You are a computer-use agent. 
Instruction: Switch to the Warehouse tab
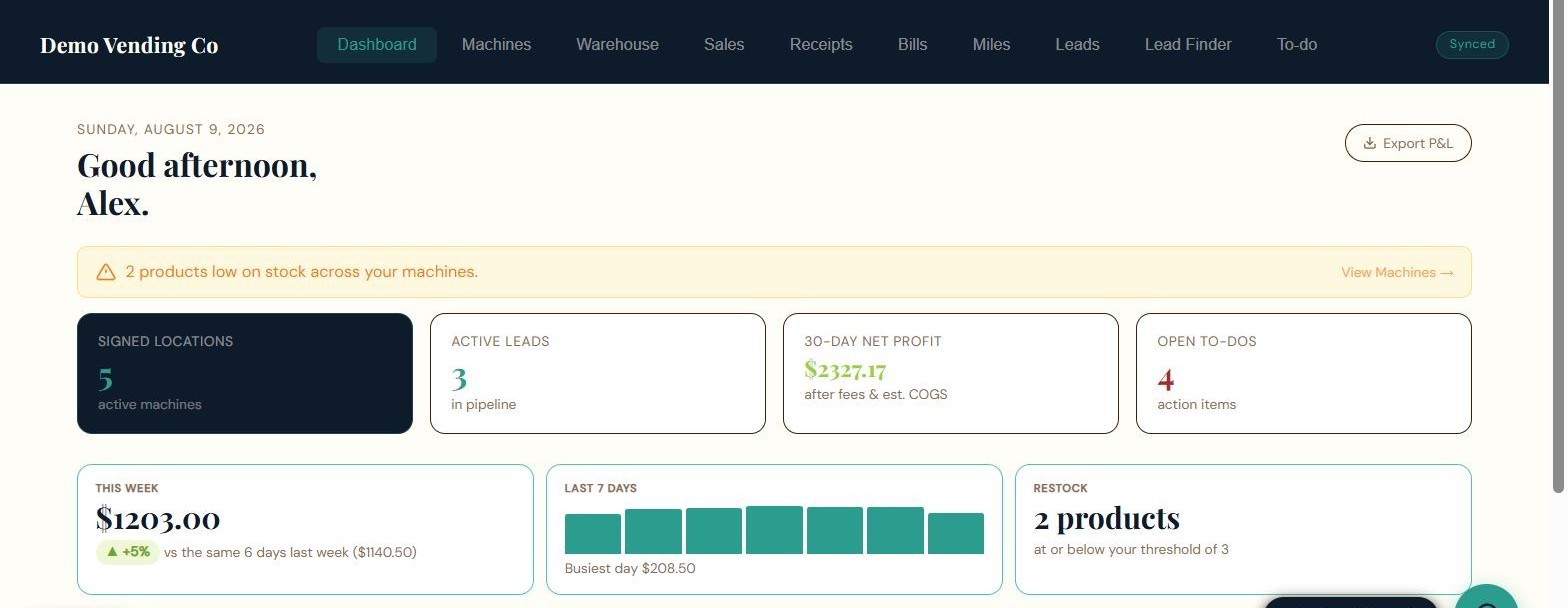click(x=617, y=45)
